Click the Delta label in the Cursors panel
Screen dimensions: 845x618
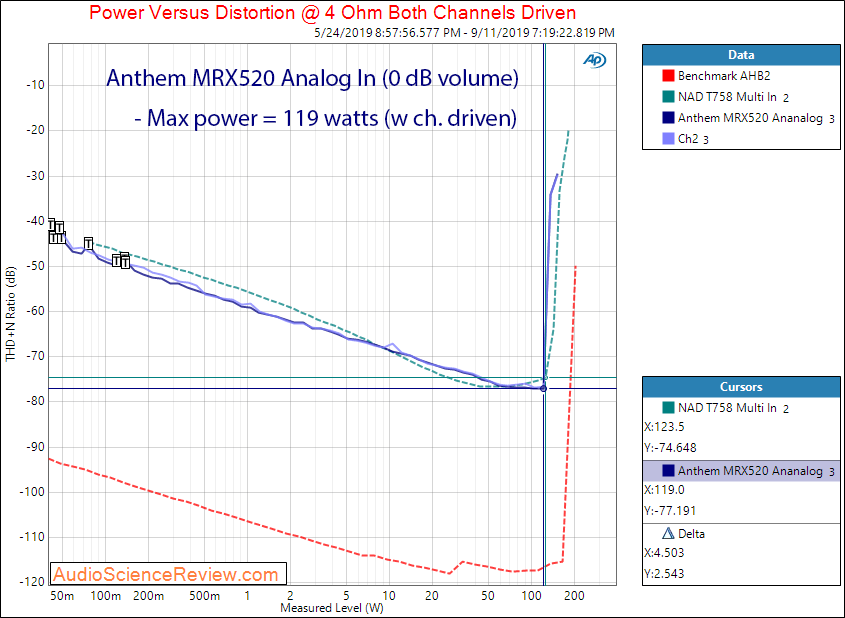pyautogui.click(x=691, y=534)
